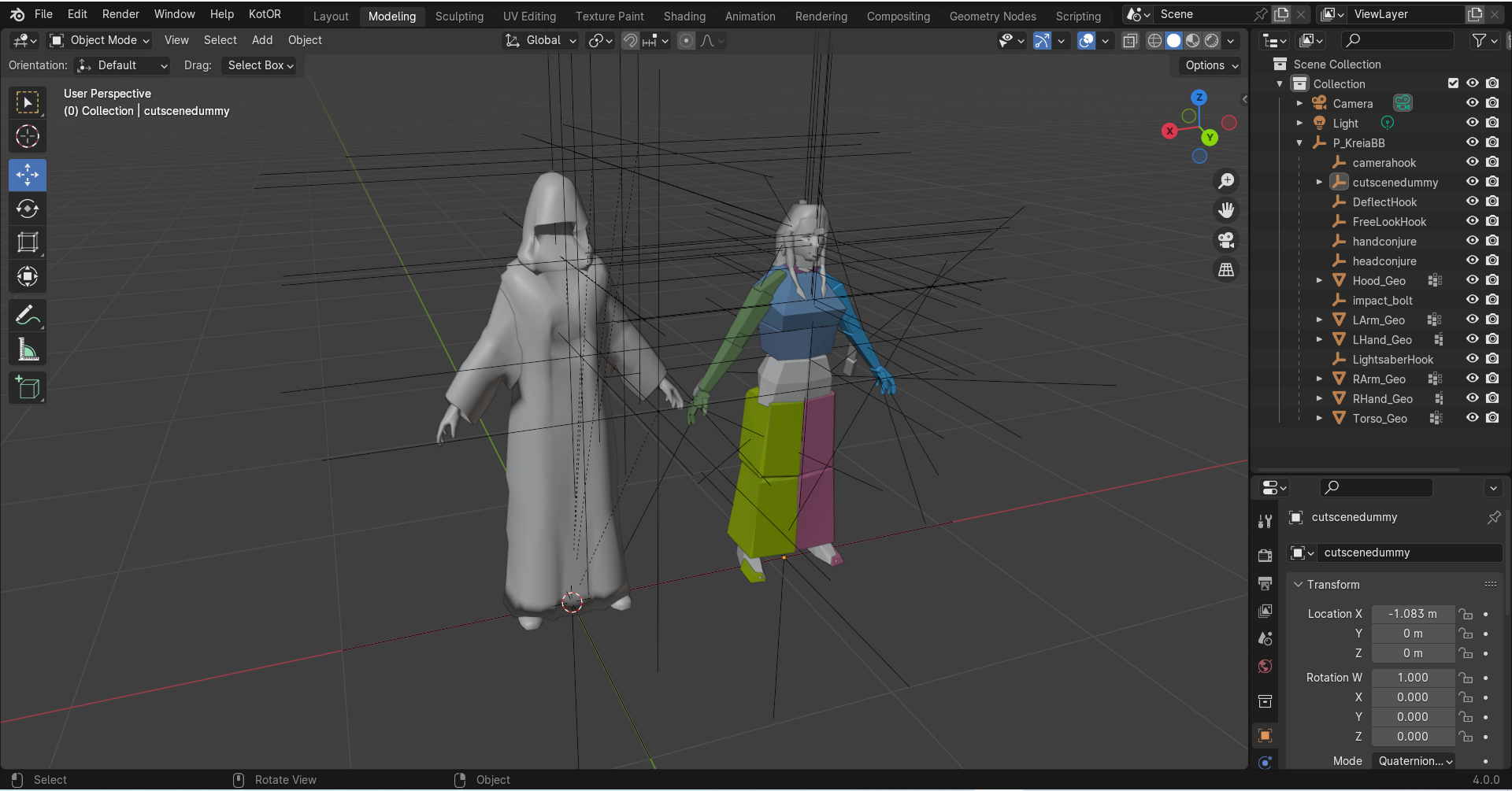This screenshot has width=1512, height=791.
Task: Select the Measure tool
Action: 28,349
